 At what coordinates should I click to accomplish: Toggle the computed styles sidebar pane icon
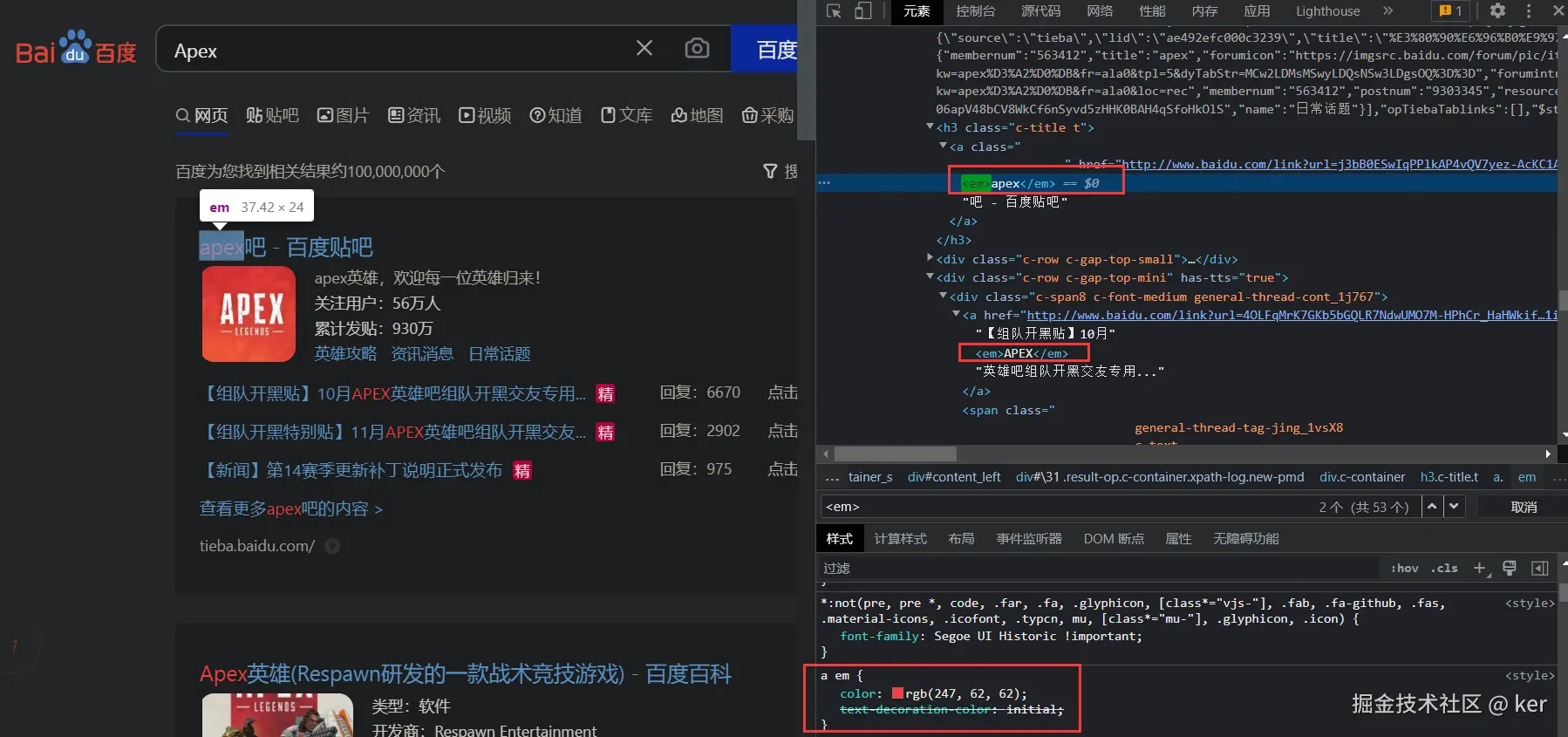tap(1540, 568)
